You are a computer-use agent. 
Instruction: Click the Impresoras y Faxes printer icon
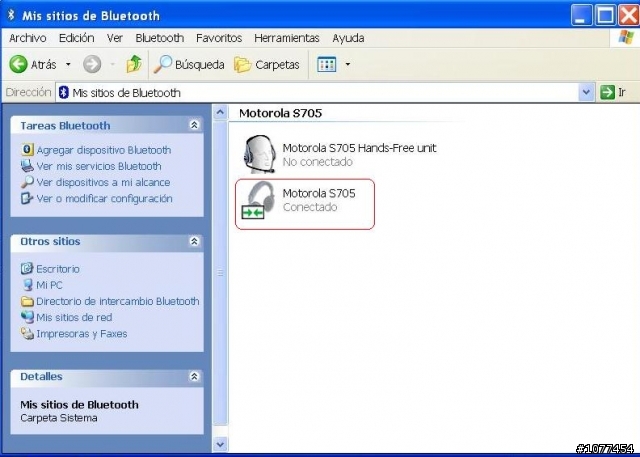pos(27,333)
